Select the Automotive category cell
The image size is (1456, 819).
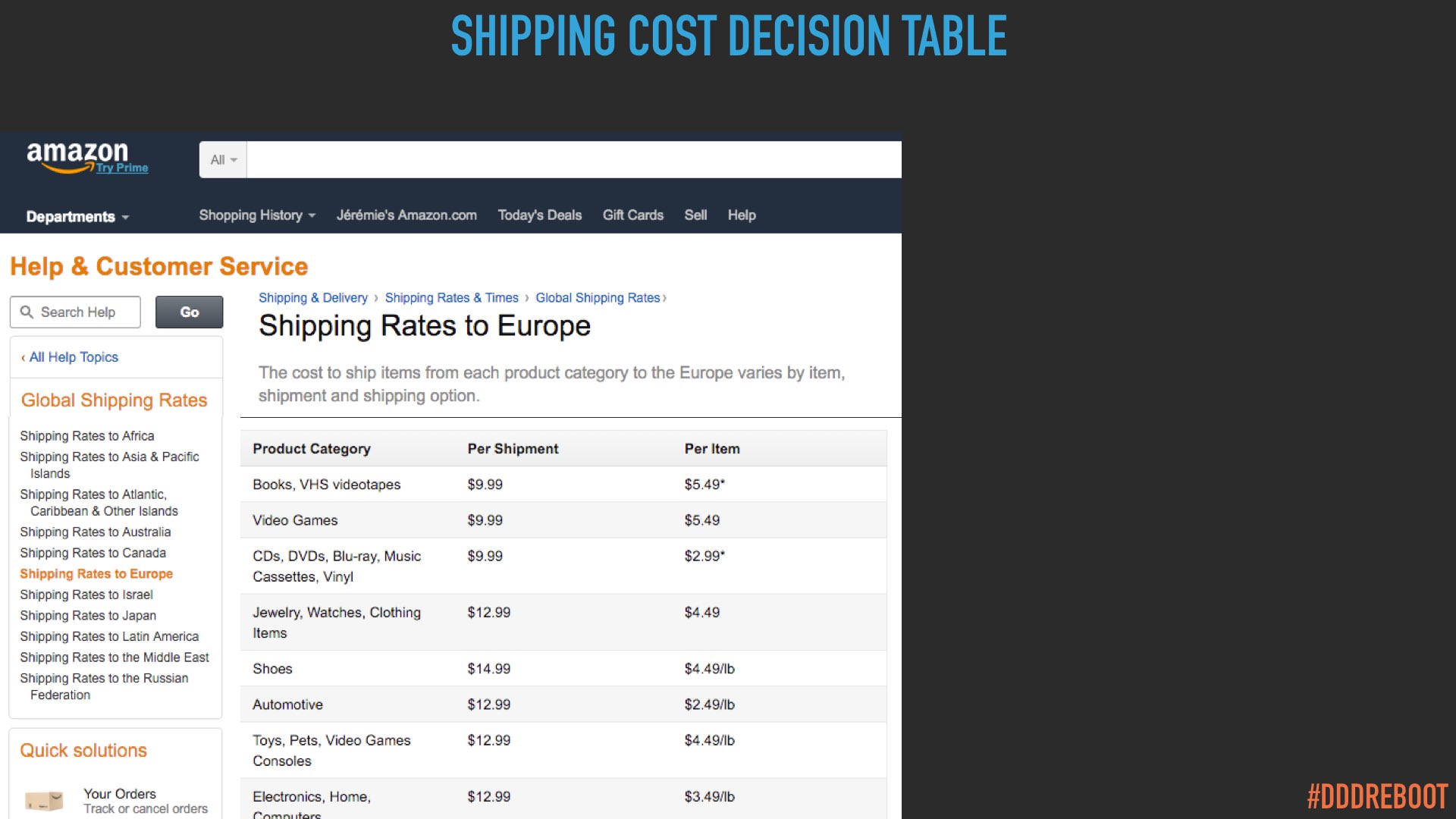[287, 704]
